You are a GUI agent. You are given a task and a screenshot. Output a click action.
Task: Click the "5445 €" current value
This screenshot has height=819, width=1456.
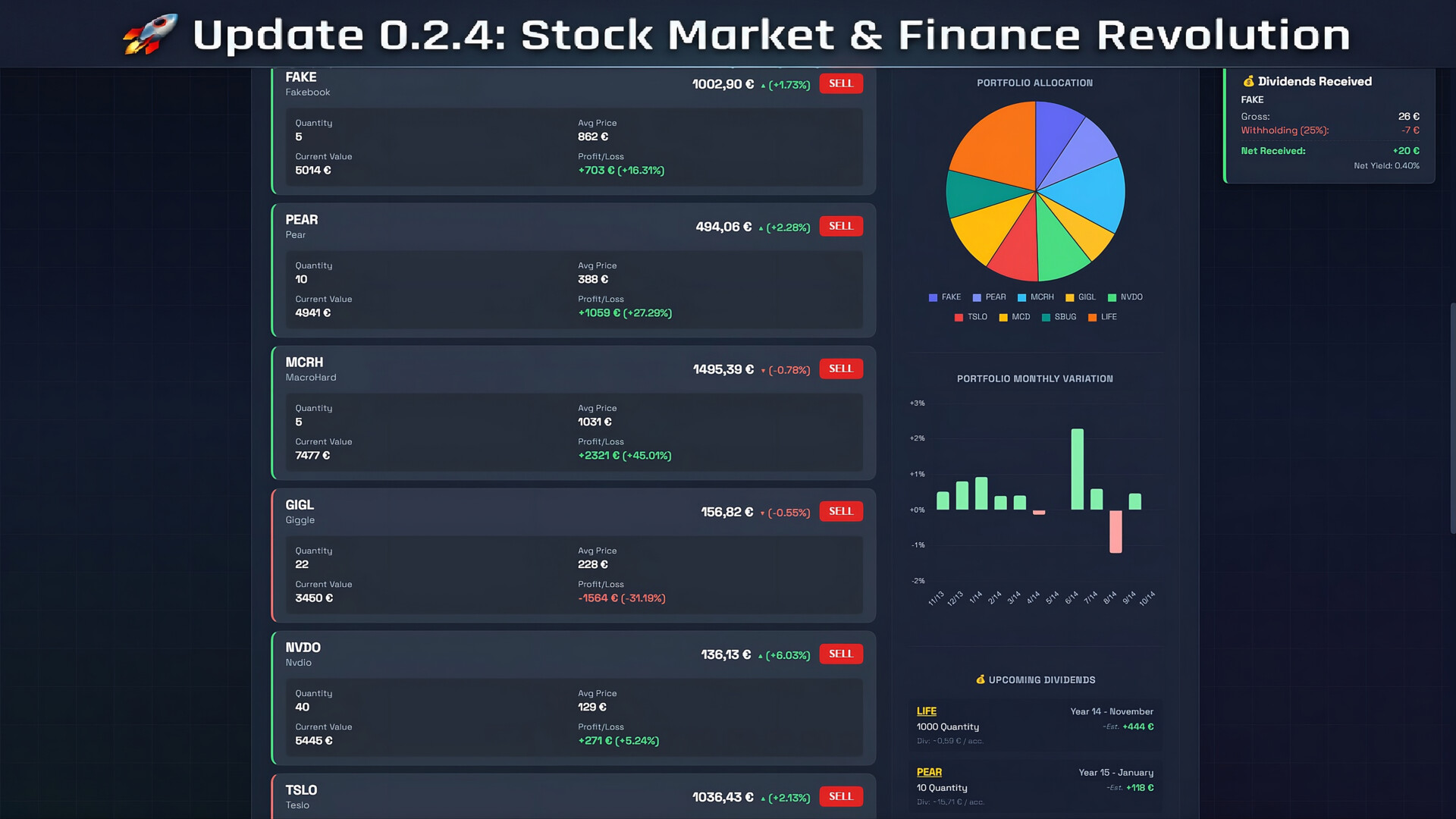[x=314, y=741]
